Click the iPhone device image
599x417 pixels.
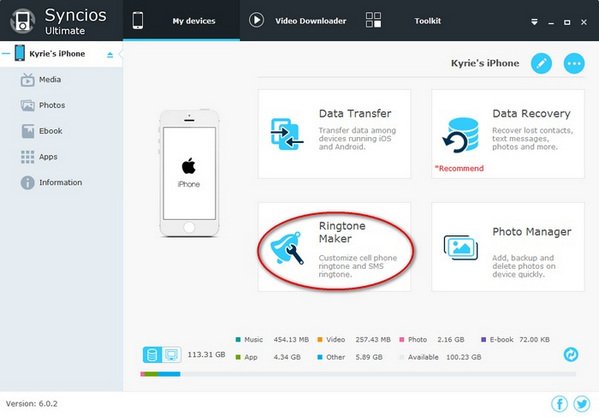coord(189,173)
